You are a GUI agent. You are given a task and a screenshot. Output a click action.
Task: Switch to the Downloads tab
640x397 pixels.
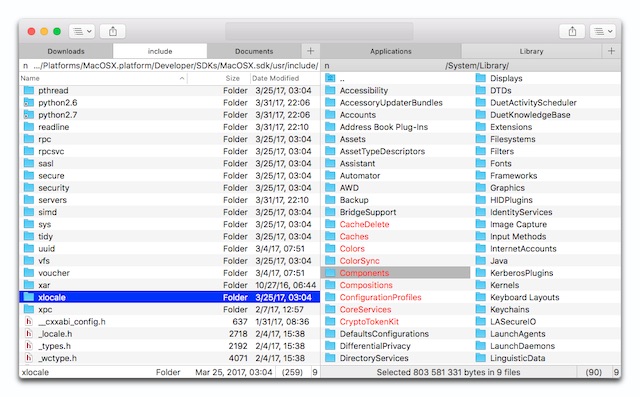[x=66, y=51]
